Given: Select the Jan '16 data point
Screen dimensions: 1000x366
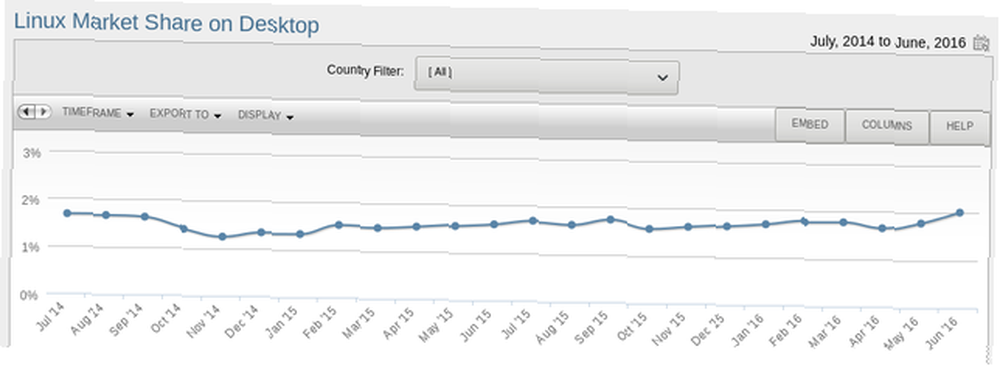Looking at the screenshot, I should coord(766,224).
